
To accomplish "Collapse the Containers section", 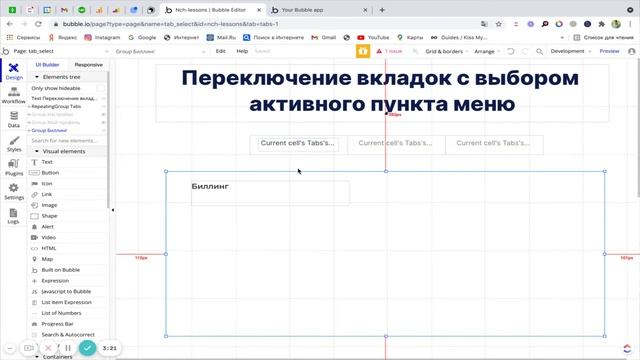I will pyautogui.click(x=37, y=356).
